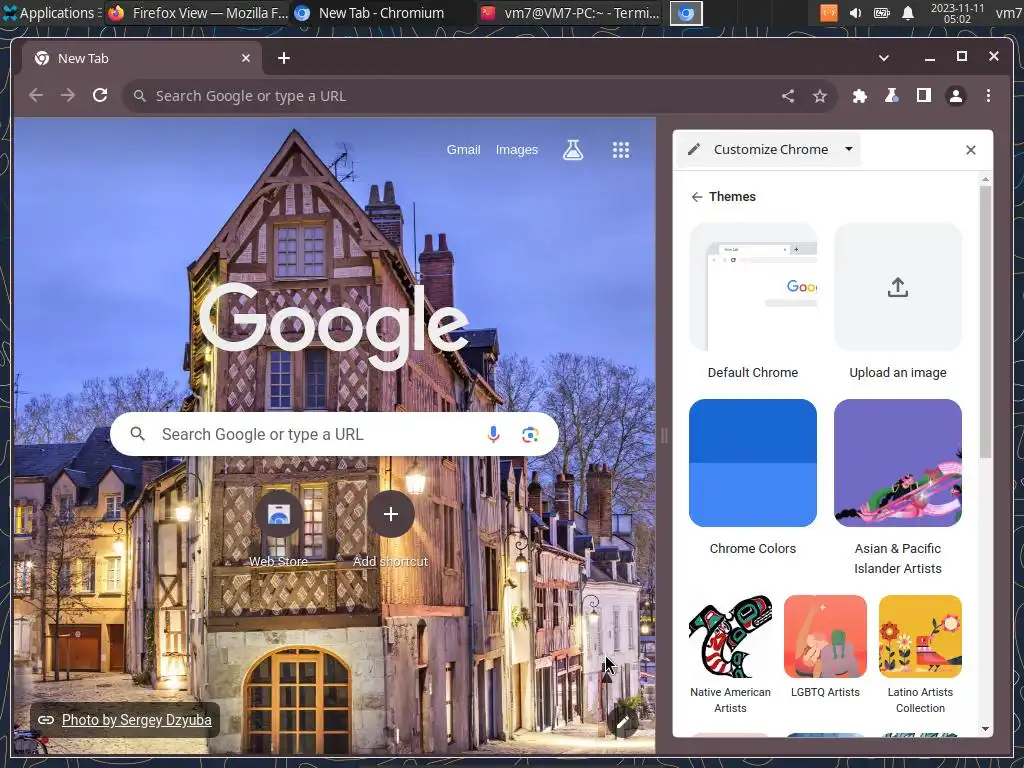Screen dimensions: 1024x768
Task: Click the scrollbar up arrow in the panel
Action: tap(985, 179)
